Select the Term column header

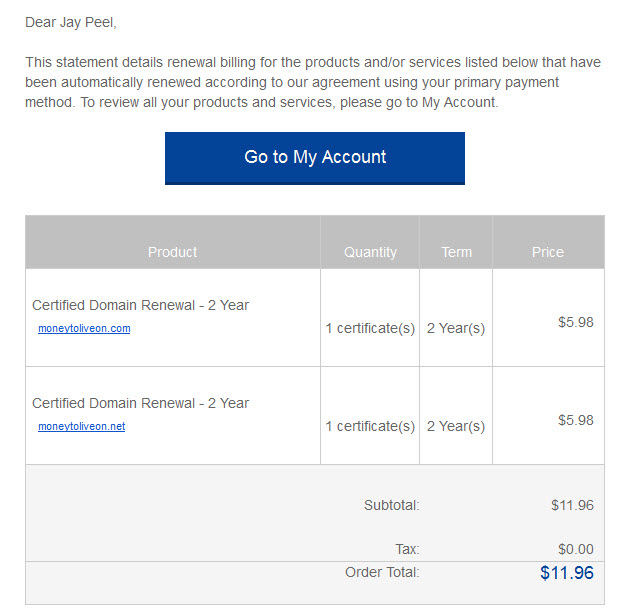coord(456,252)
